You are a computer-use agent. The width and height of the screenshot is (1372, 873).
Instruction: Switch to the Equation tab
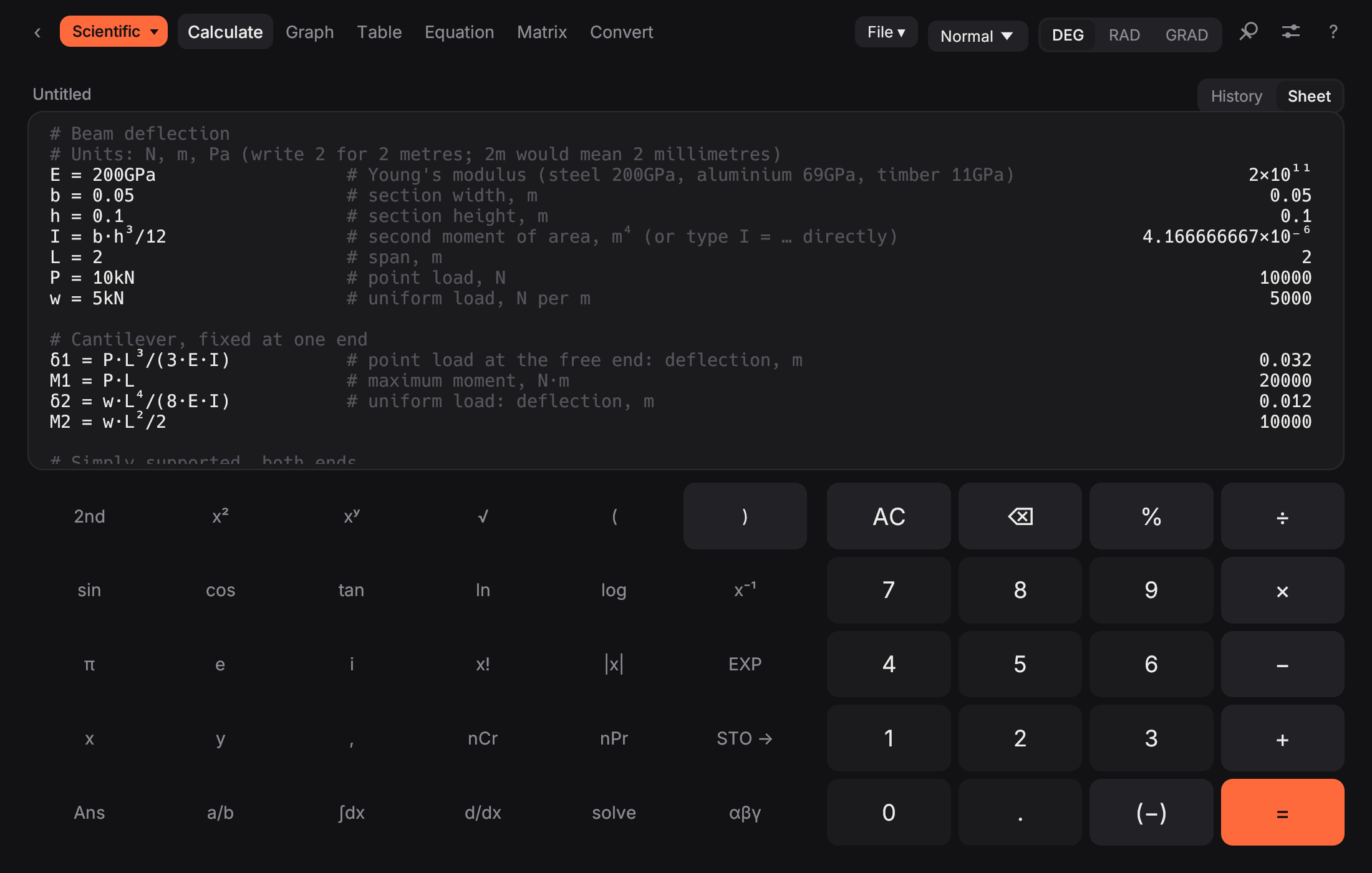point(459,32)
